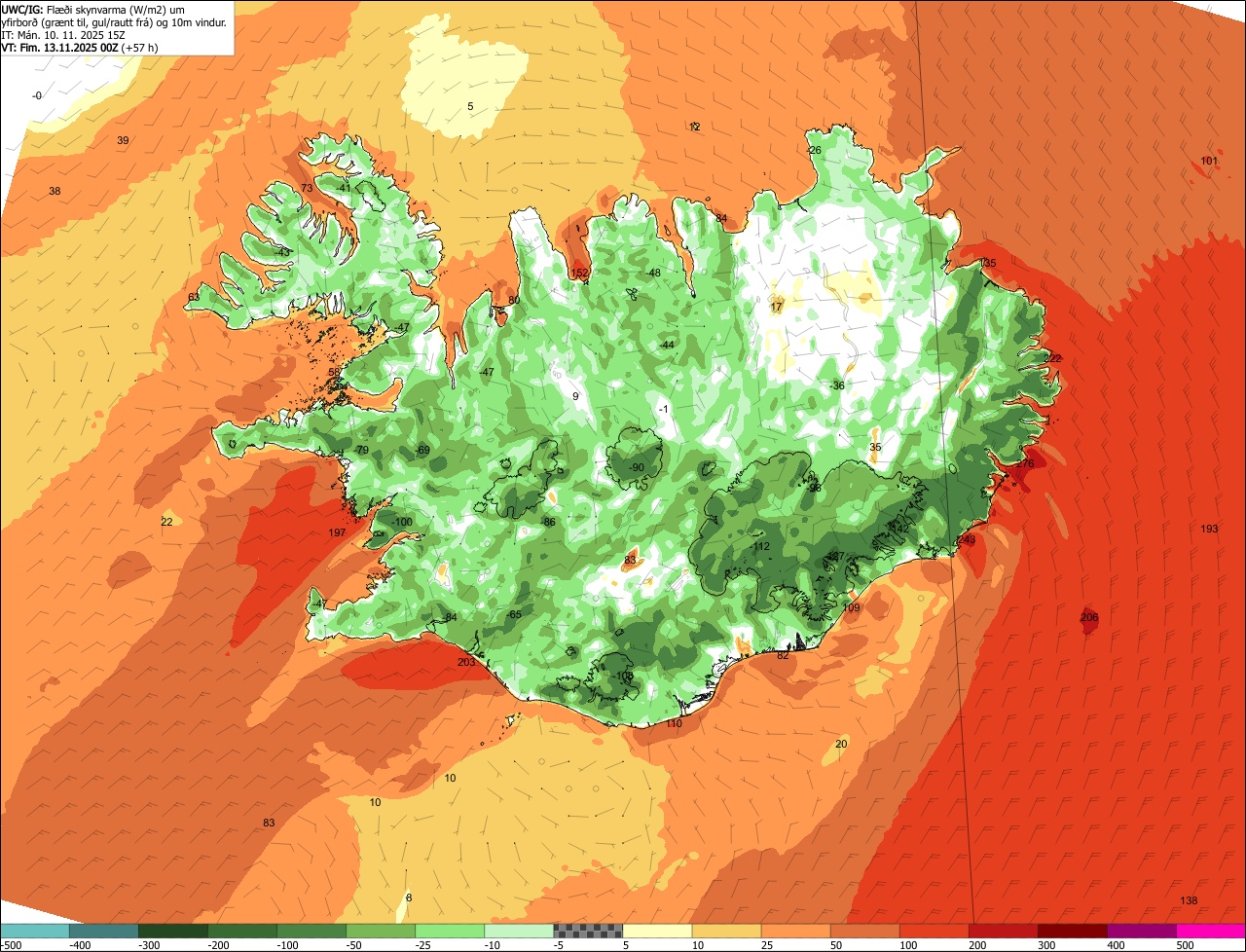Click the checkered legend swatch for -5 to 5
1246x952 pixels.
[588, 931]
